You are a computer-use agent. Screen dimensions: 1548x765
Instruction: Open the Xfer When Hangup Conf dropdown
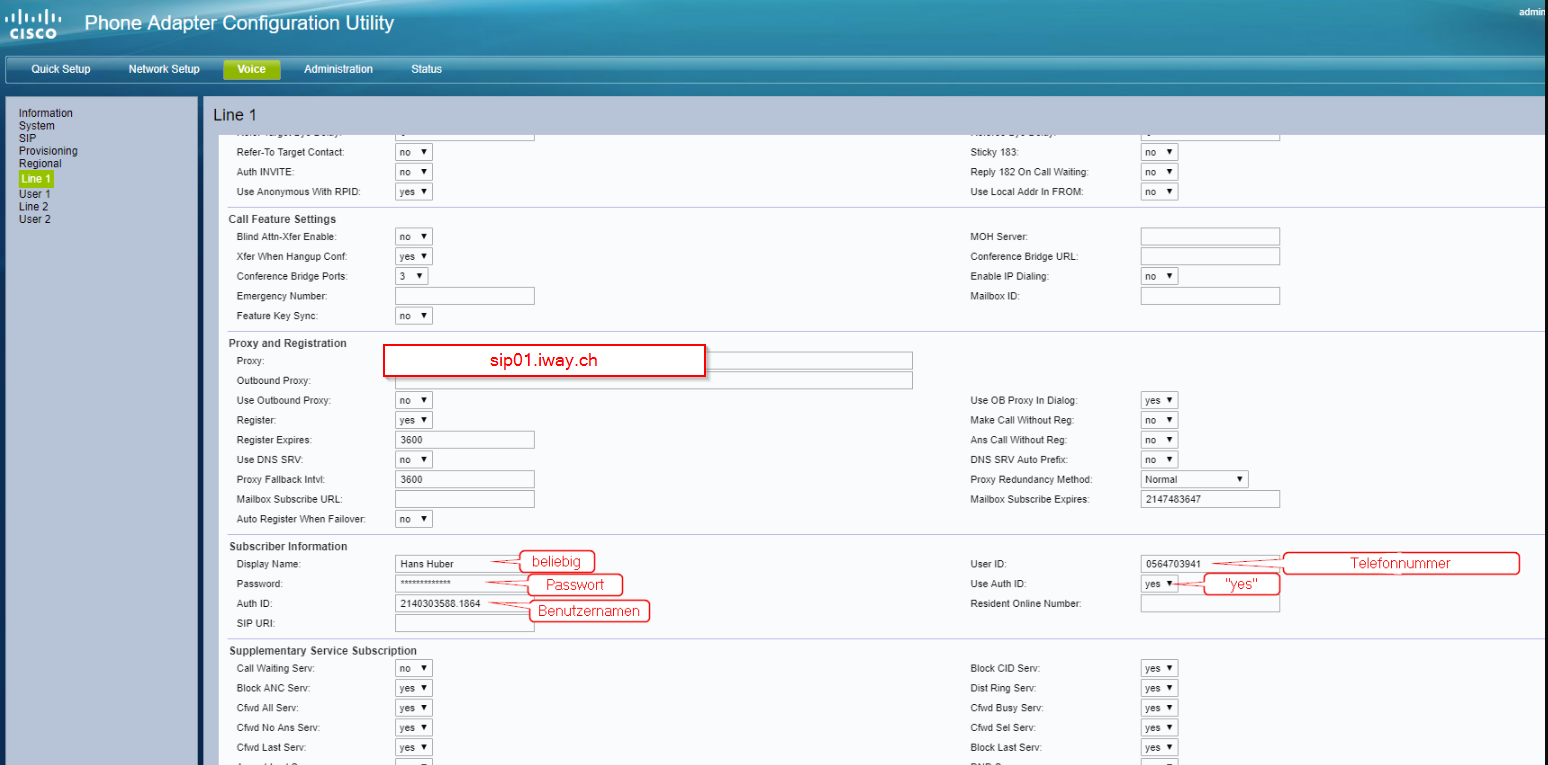click(414, 257)
